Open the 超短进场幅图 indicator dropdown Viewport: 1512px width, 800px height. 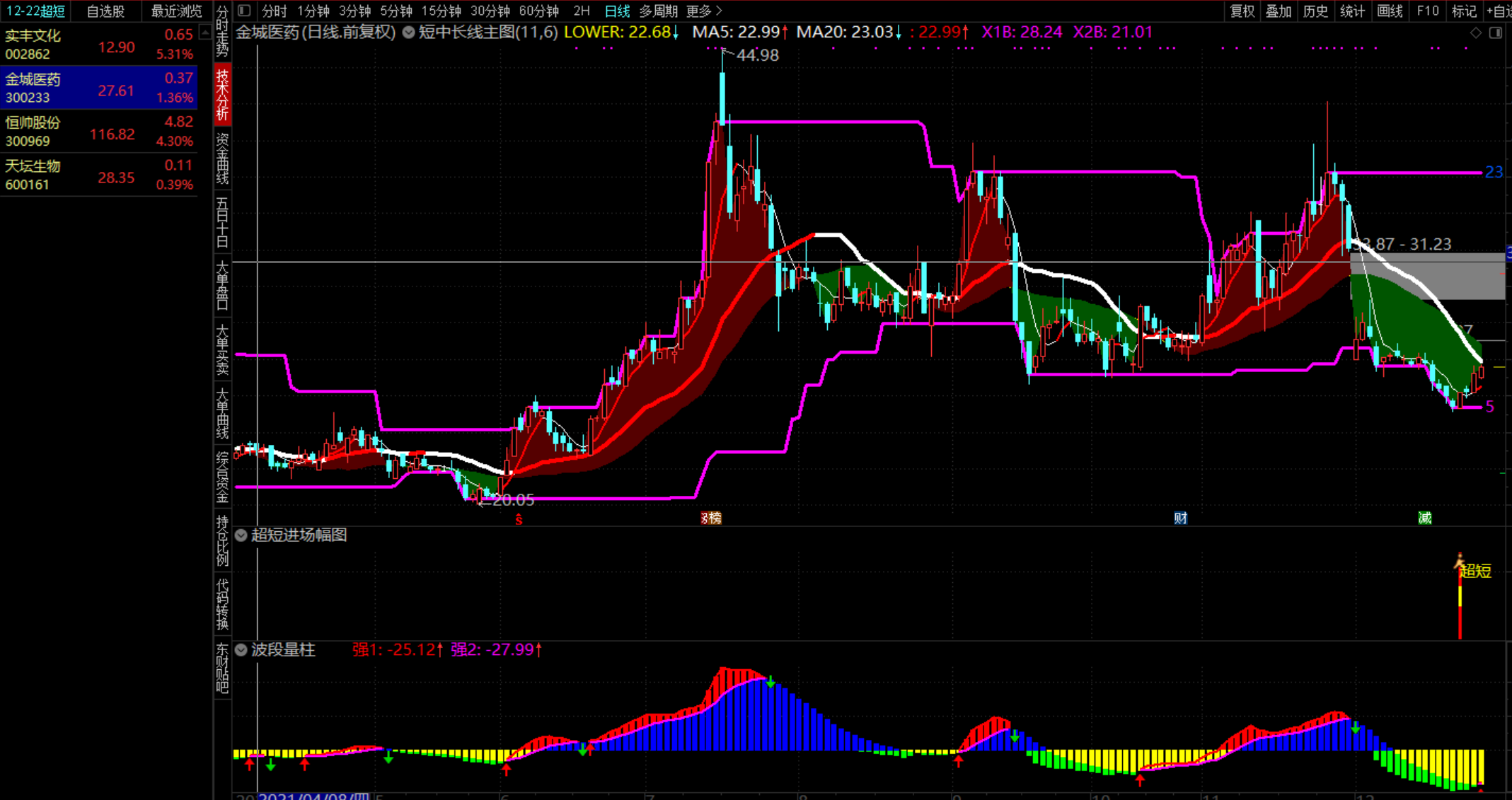(241, 535)
